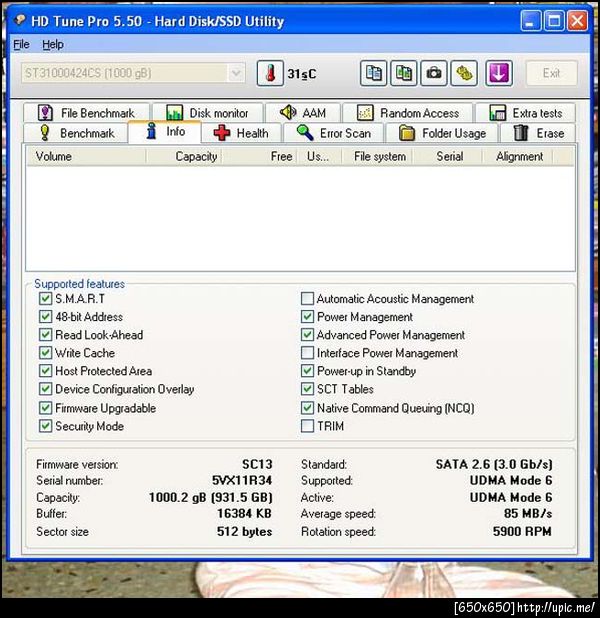Click firmware version value SC13
The image size is (600, 618).
257,464
